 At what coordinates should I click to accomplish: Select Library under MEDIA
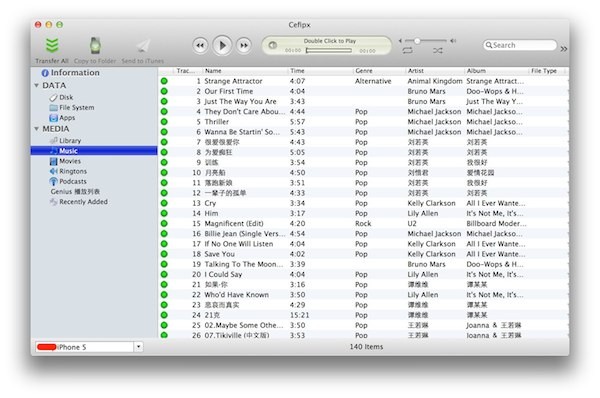coord(65,140)
